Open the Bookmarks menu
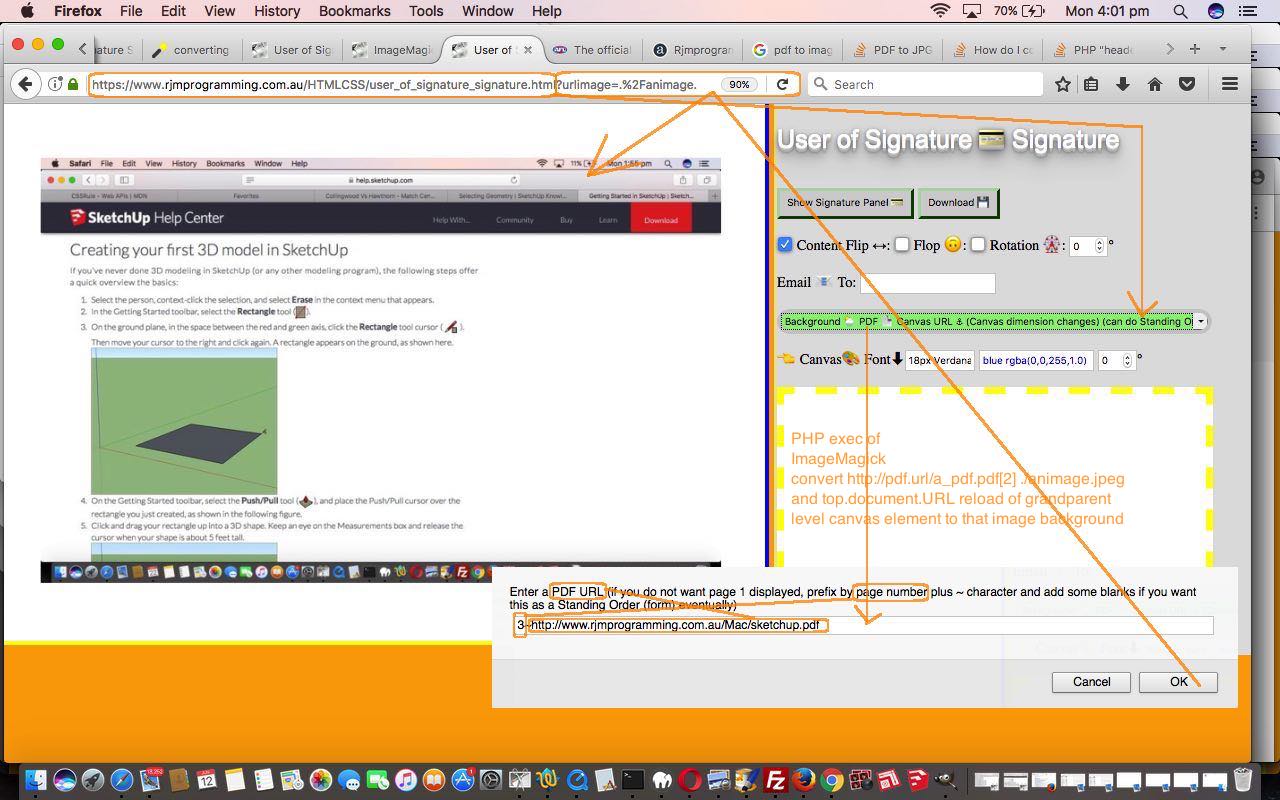Image resolution: width=1280 pixels, height=800 pixels. 355,11
